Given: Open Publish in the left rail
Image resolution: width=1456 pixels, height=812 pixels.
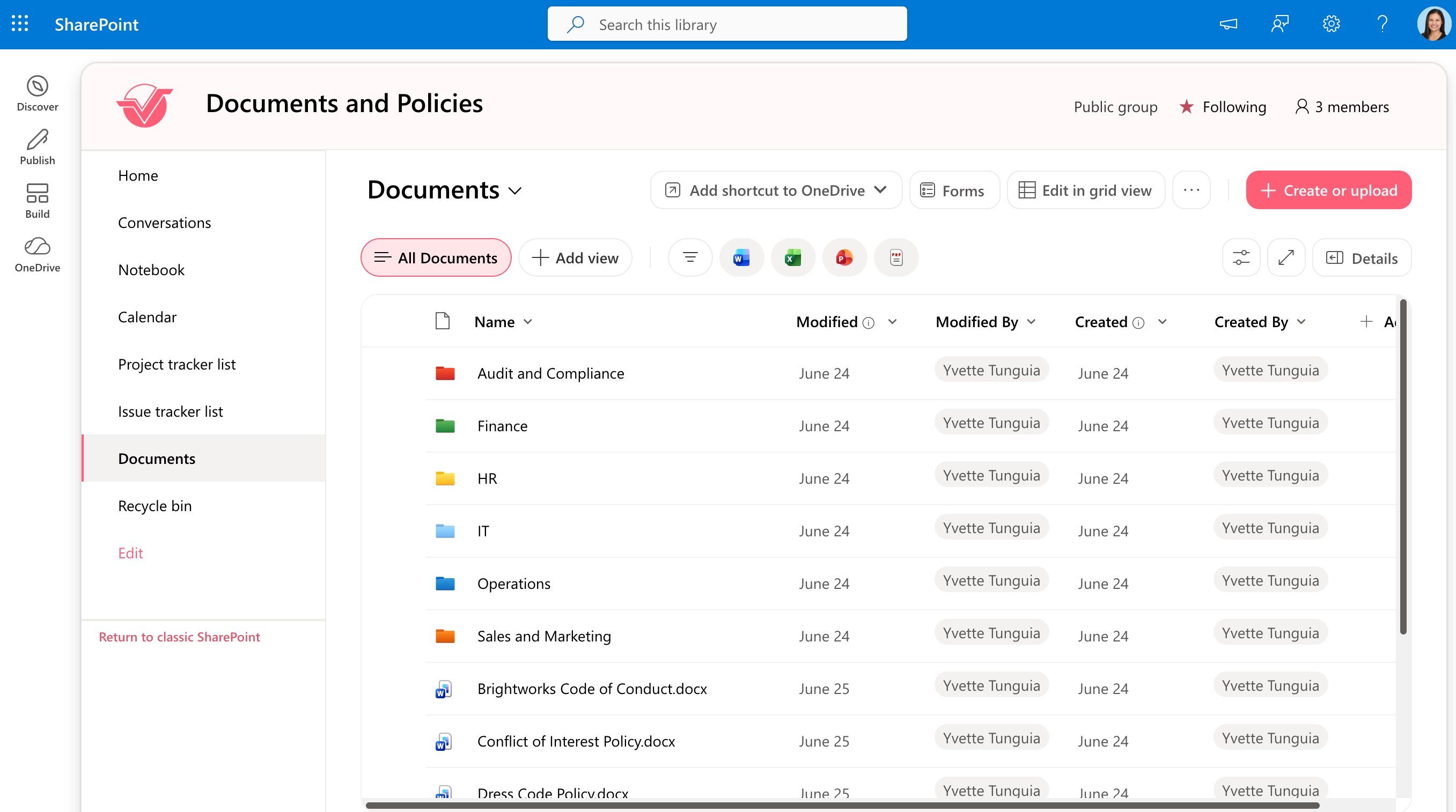Looking at the screenshot, I should 38,147.
